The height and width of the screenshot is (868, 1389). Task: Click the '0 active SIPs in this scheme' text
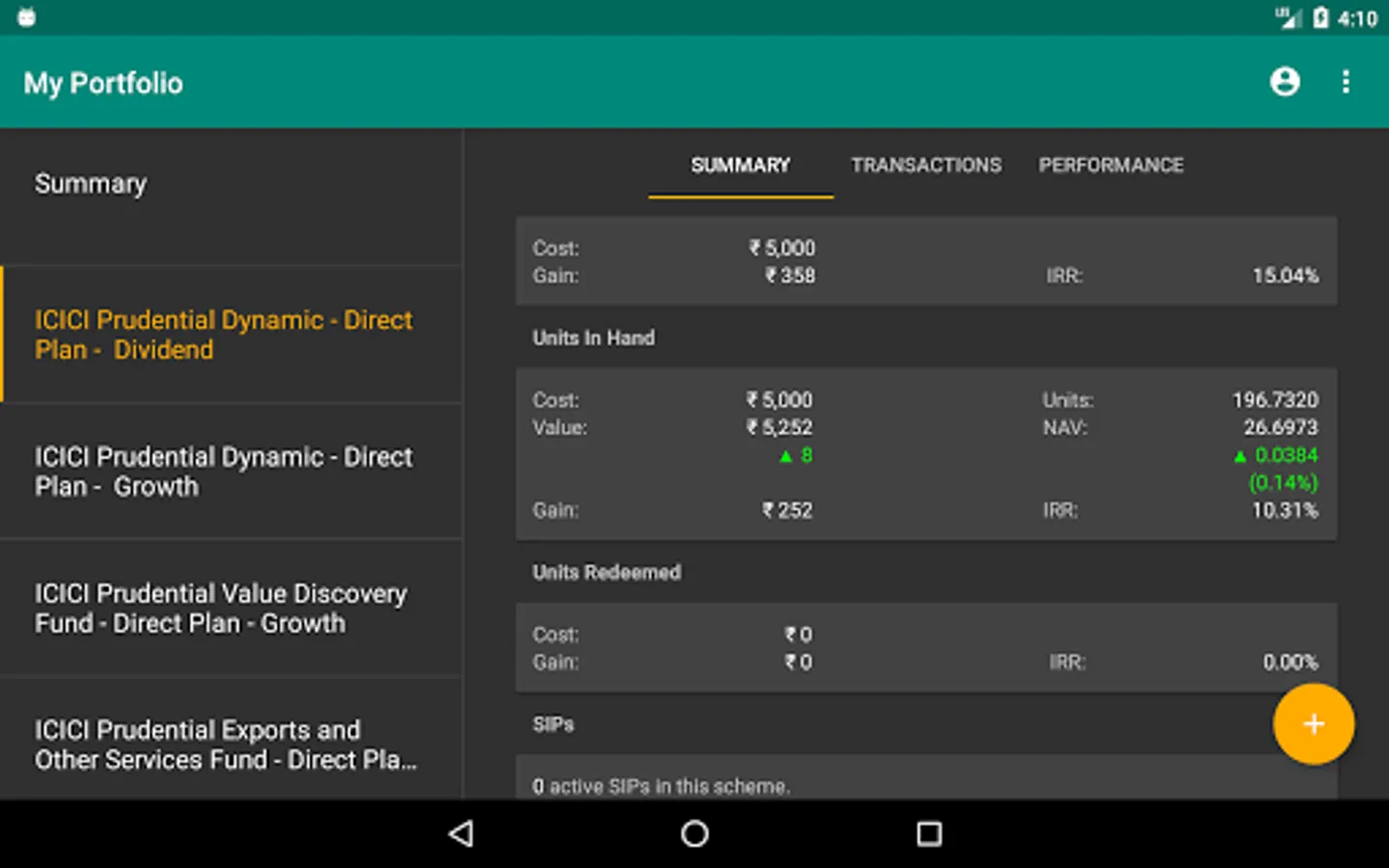[661, 787]
